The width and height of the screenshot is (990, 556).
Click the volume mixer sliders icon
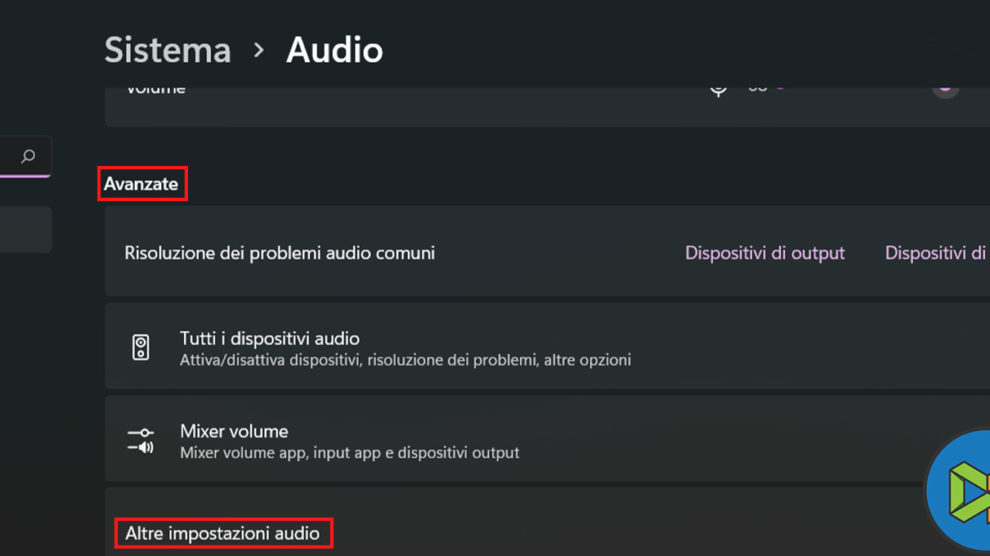click(x=141, y=440)
